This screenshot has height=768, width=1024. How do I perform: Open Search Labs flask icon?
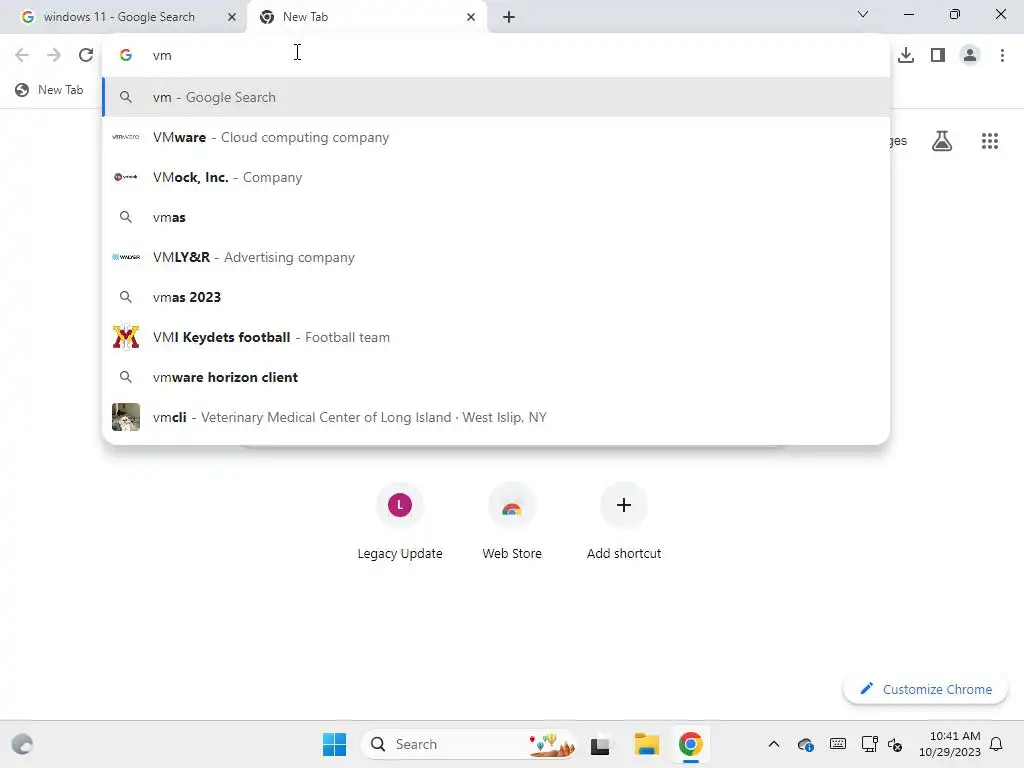click(x=941, y=140)
